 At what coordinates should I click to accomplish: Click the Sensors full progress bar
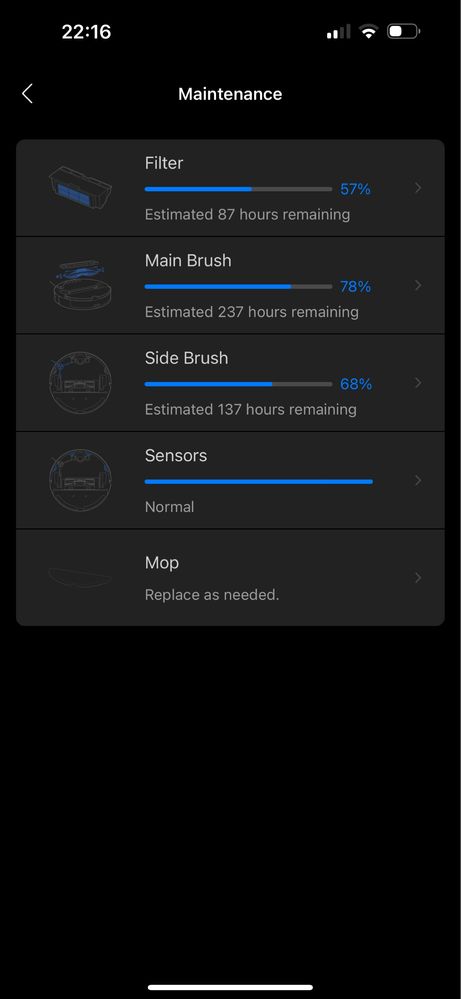(259, 482)
